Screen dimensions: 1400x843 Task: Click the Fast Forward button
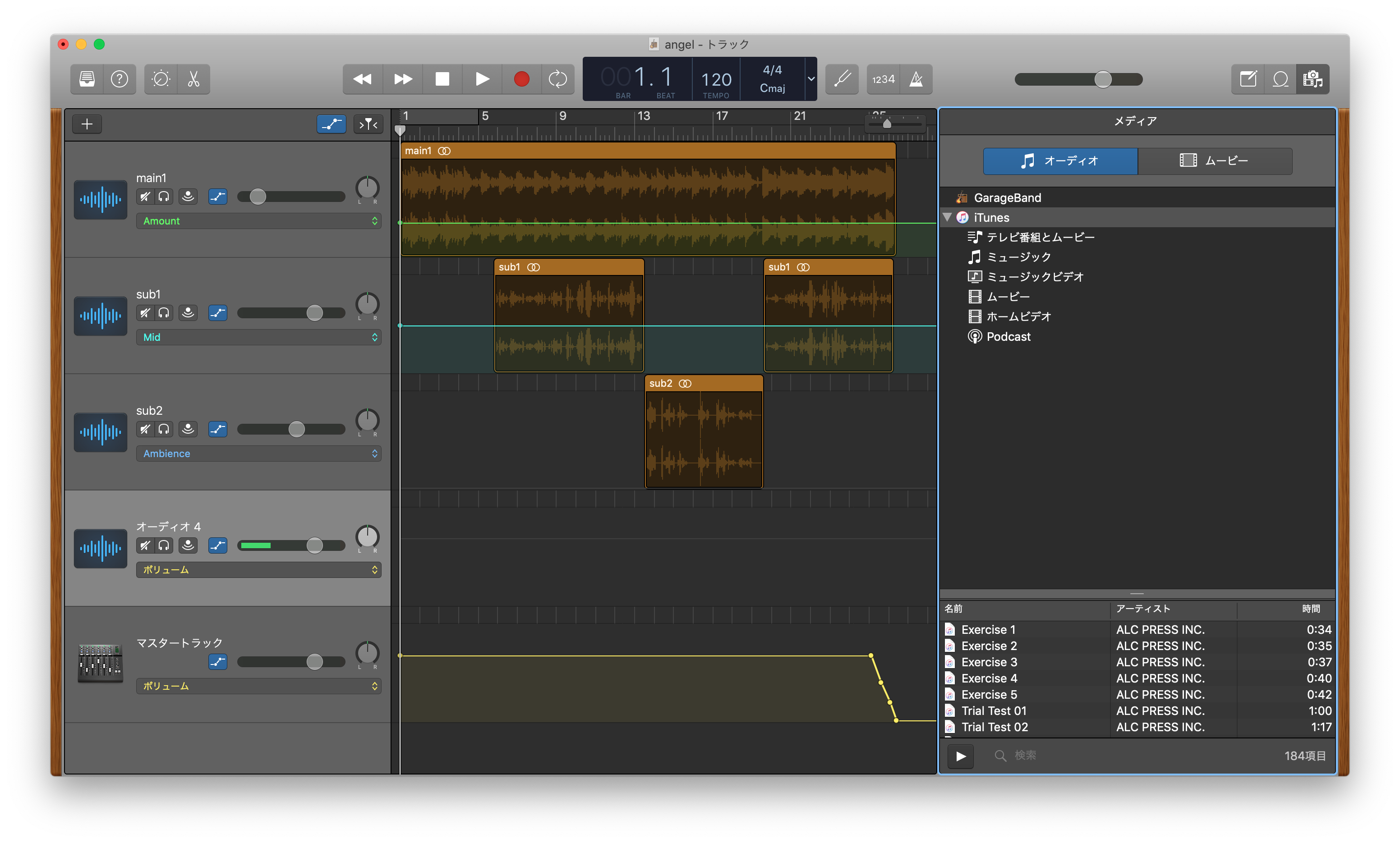403,79
